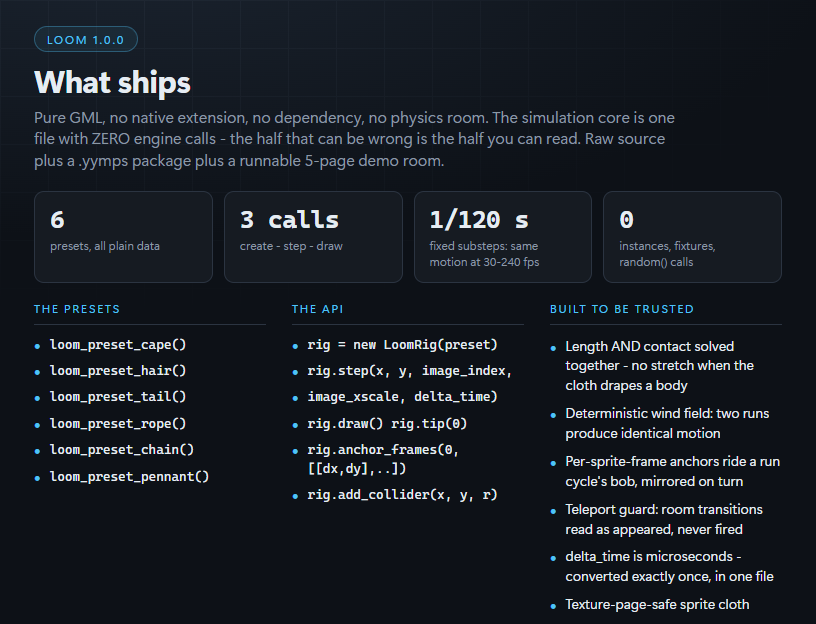Click loom_preset_pennant() list item
816x624 pixels.
130,477
